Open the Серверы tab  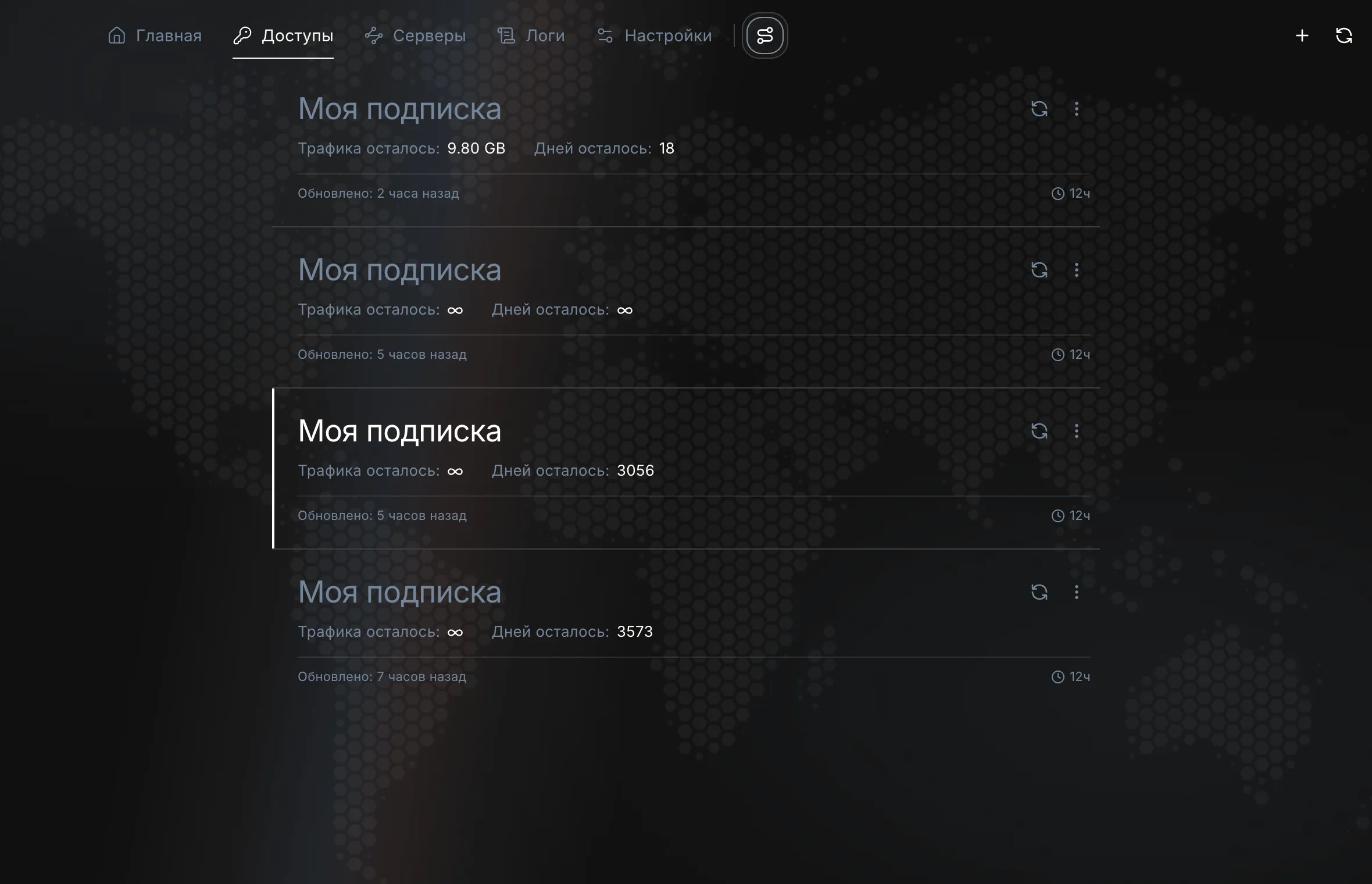click(415, 35)
